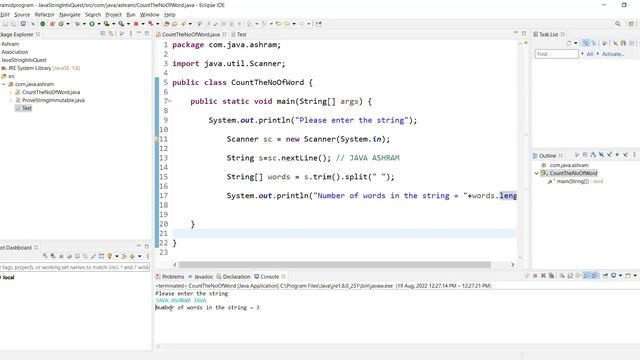Screen dimensions: 640x360
Task: Open the New Task dropdown arrow in Task List
Action: tap(576, 43)
